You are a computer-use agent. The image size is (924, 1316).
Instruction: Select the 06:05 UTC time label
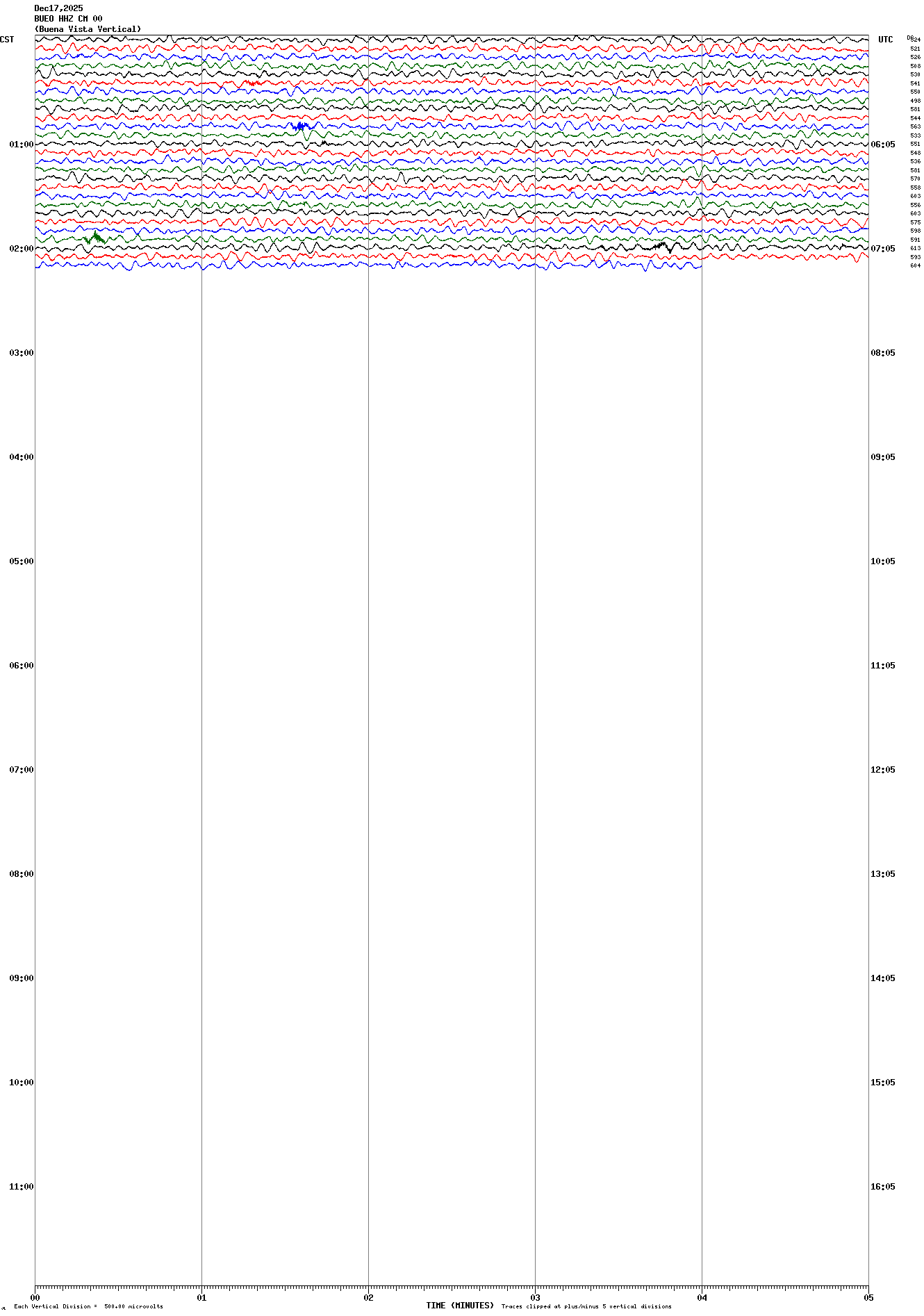click(x=882, y=145)
